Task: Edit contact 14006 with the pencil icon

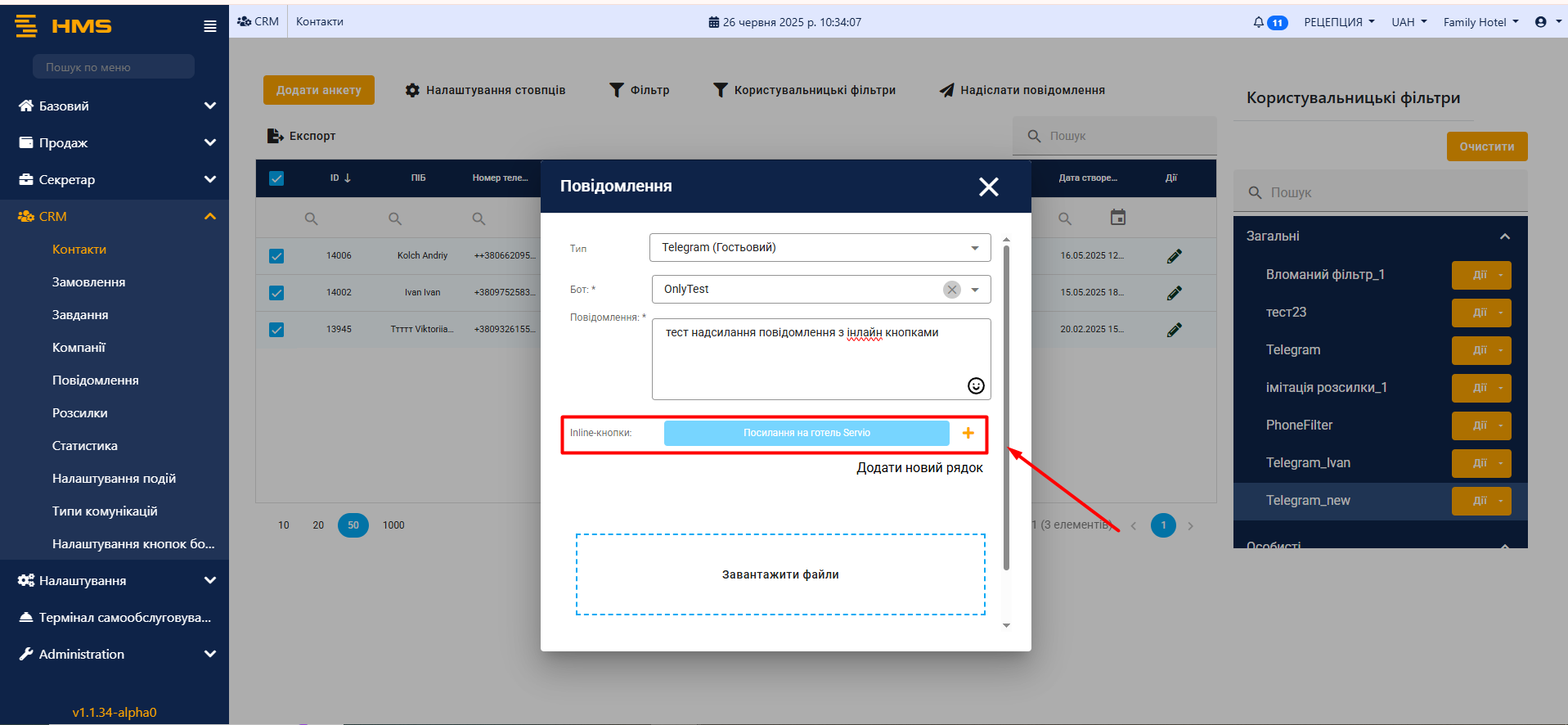Action: tap(1174, 256)
